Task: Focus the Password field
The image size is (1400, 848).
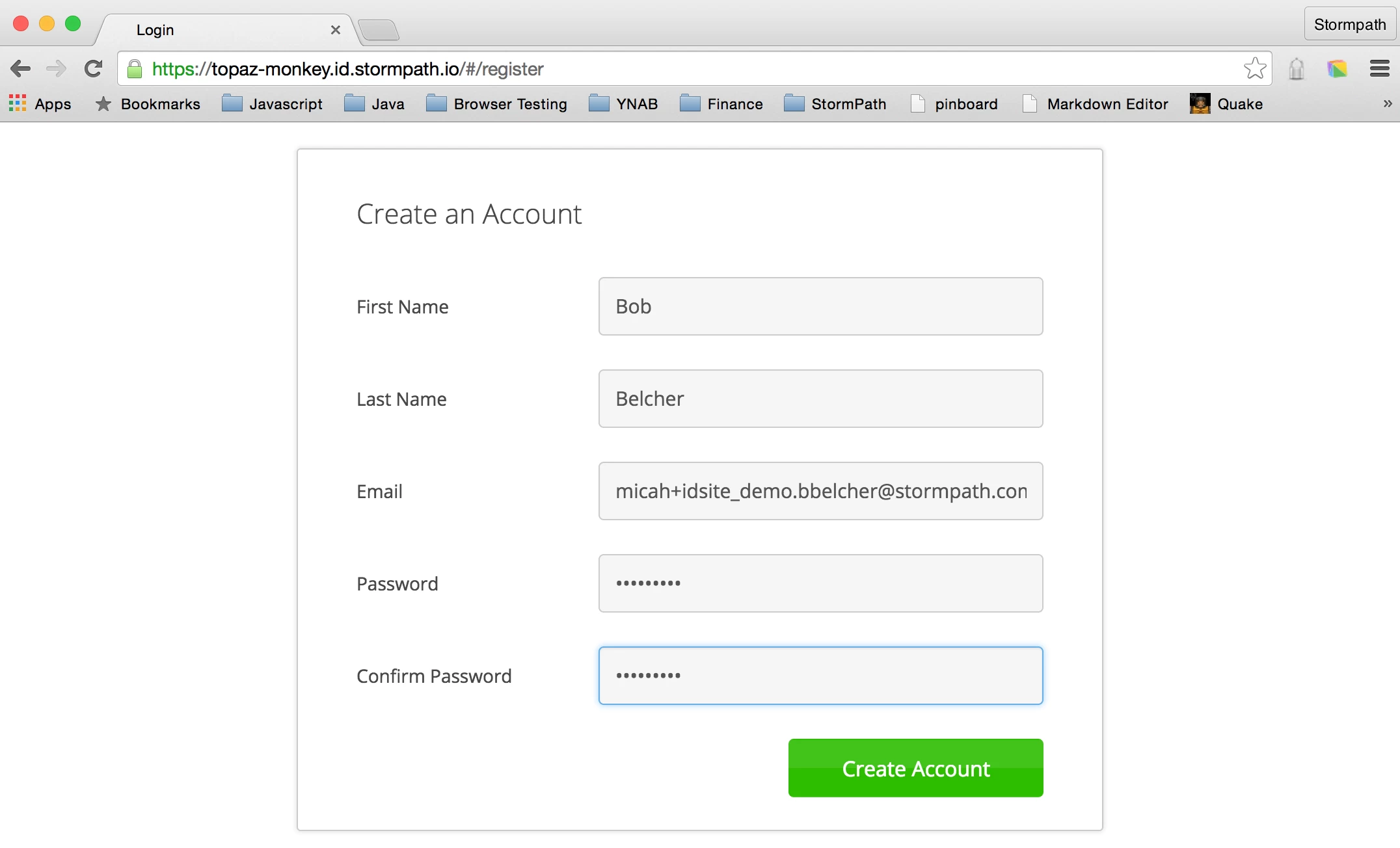Action: [820, 583]
